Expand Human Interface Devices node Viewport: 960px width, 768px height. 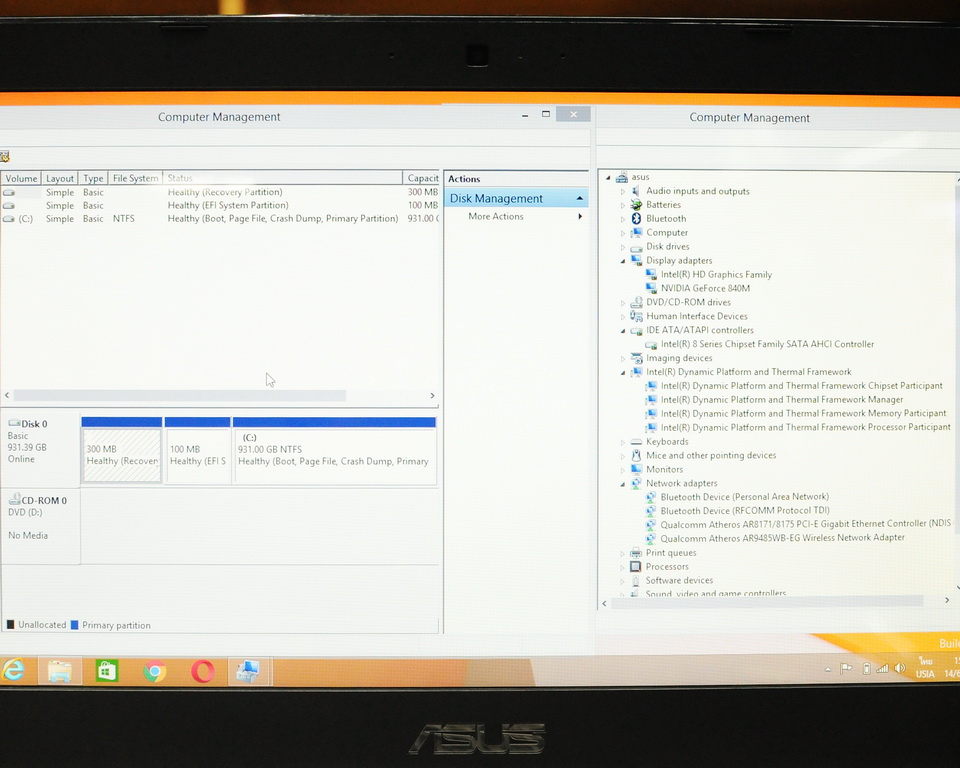[623, 317]
